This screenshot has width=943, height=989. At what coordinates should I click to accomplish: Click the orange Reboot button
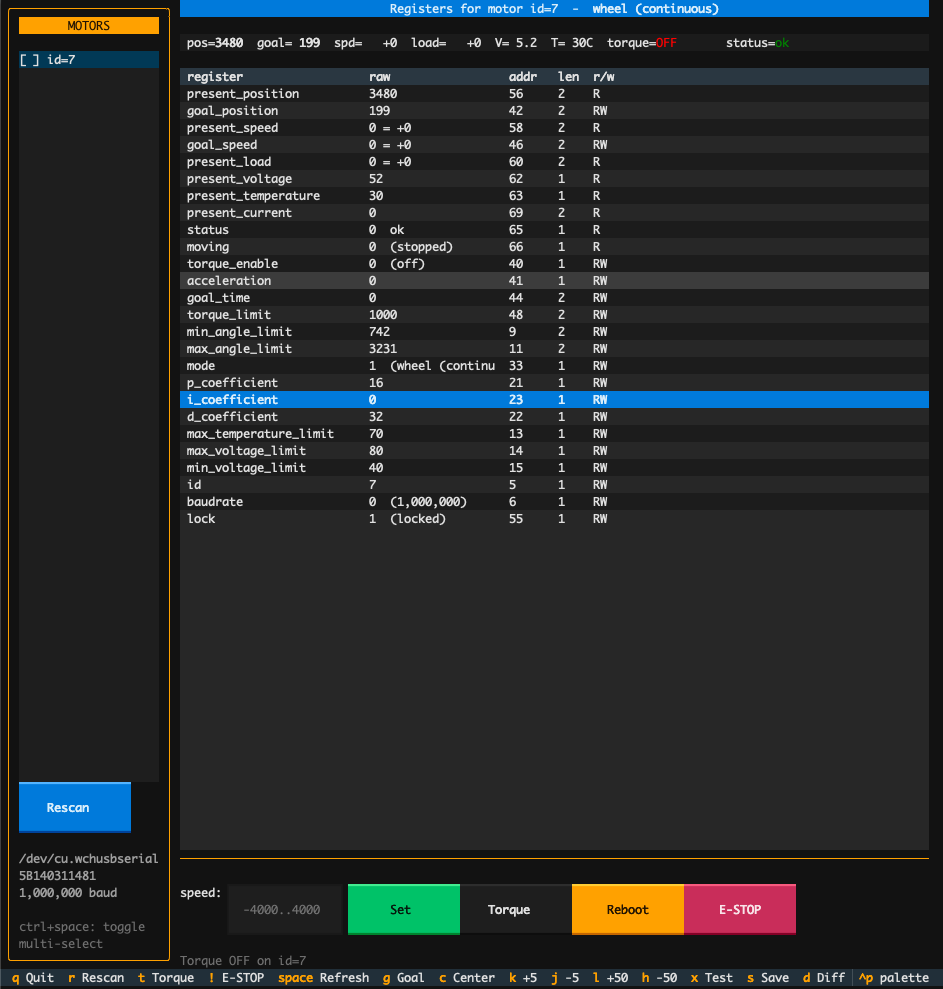[627, 909]
